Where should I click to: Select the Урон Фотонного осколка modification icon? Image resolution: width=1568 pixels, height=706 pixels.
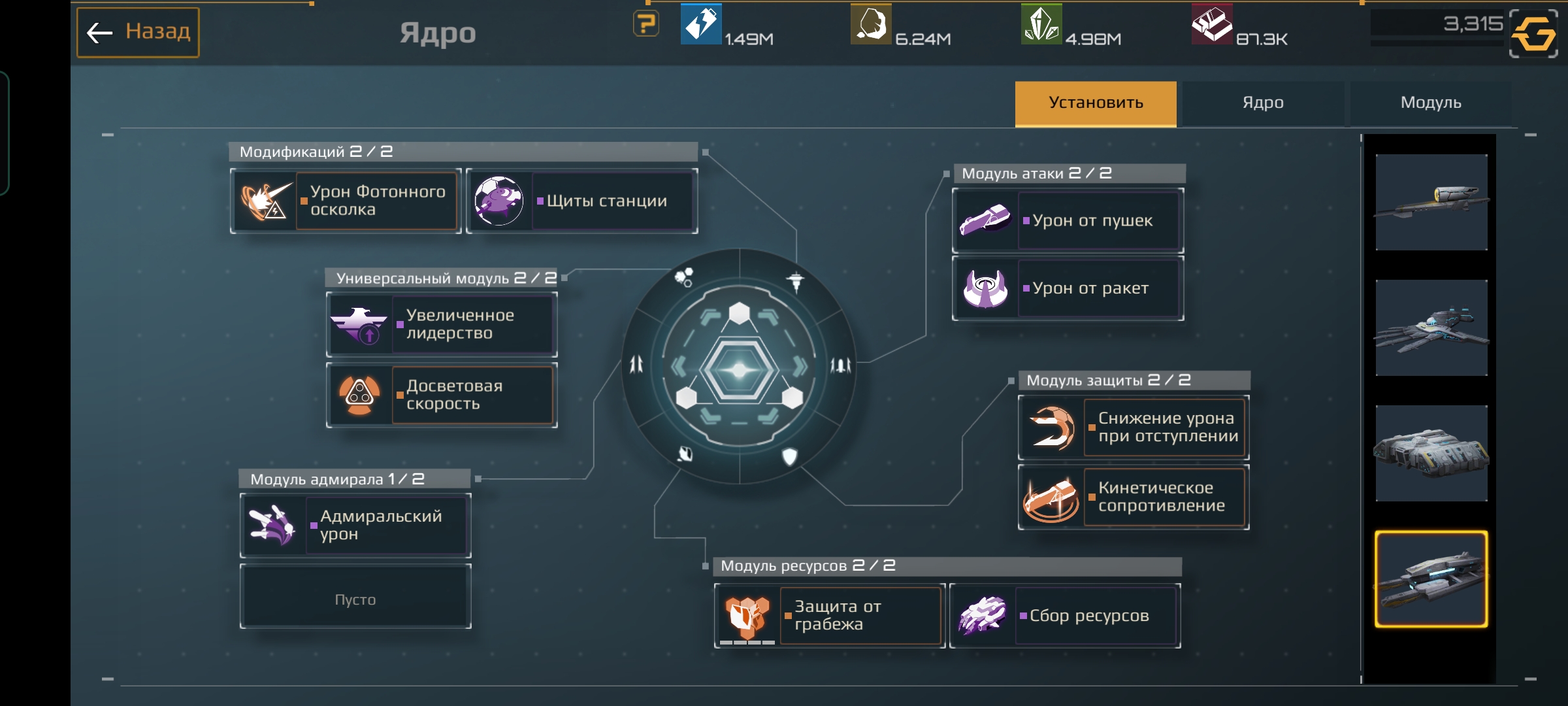pos(265,201)
